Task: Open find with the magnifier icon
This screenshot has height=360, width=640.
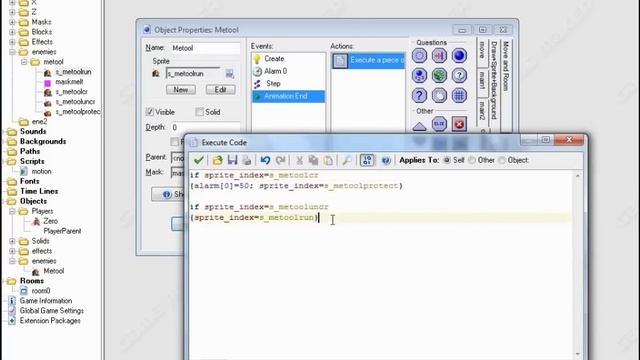Action: click(x=347, y=160)
